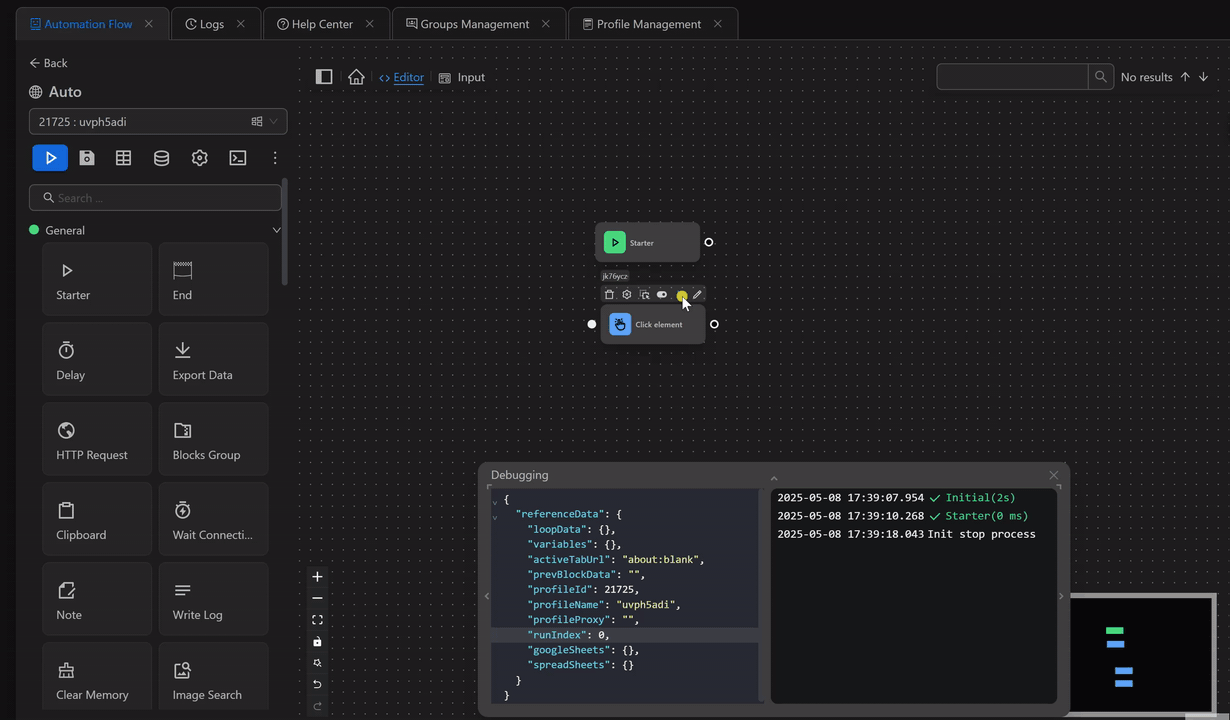Toggle the left sidebar panel visibility
The height and width of the screenshot is (720, 1230).
point(324,77)
